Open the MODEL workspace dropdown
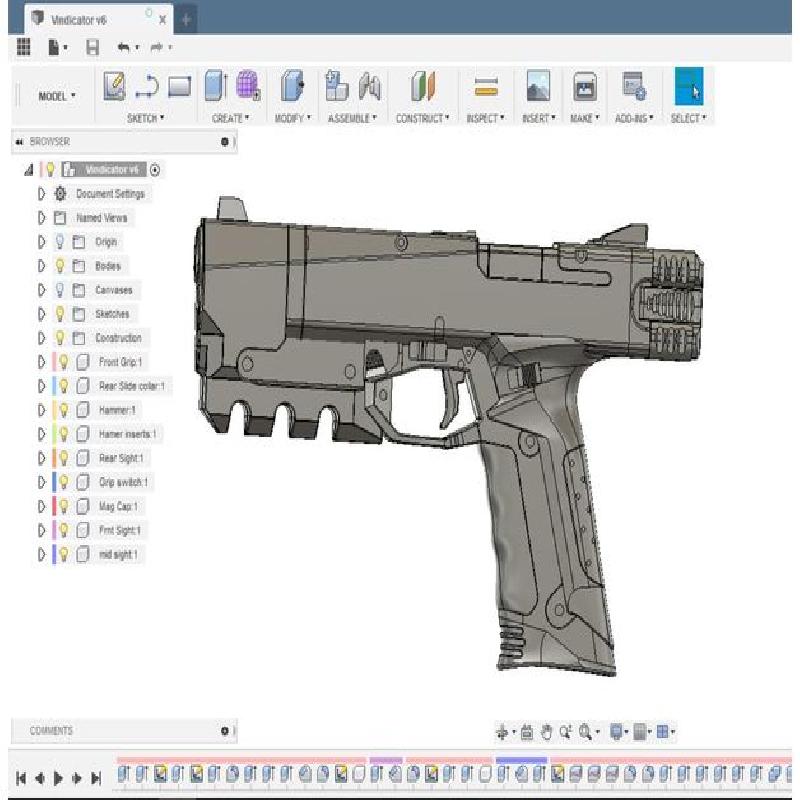Image resolution: width=800 pixels, height=800 pixels. (x=56, y=96)
